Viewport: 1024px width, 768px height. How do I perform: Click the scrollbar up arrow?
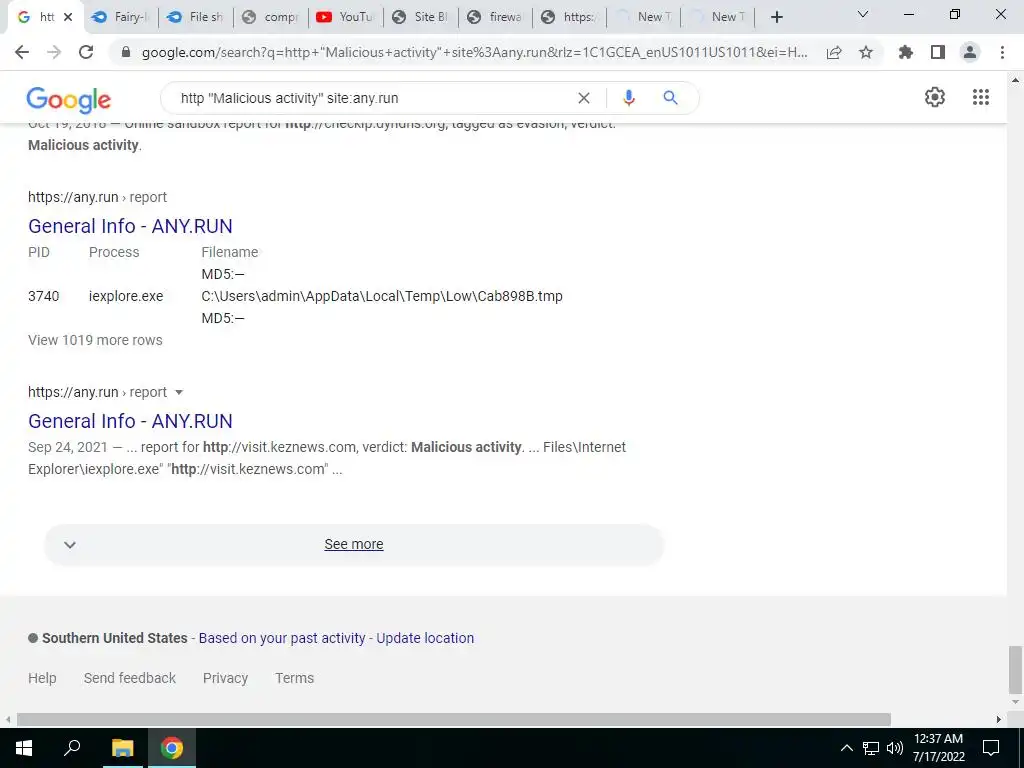1015,80
